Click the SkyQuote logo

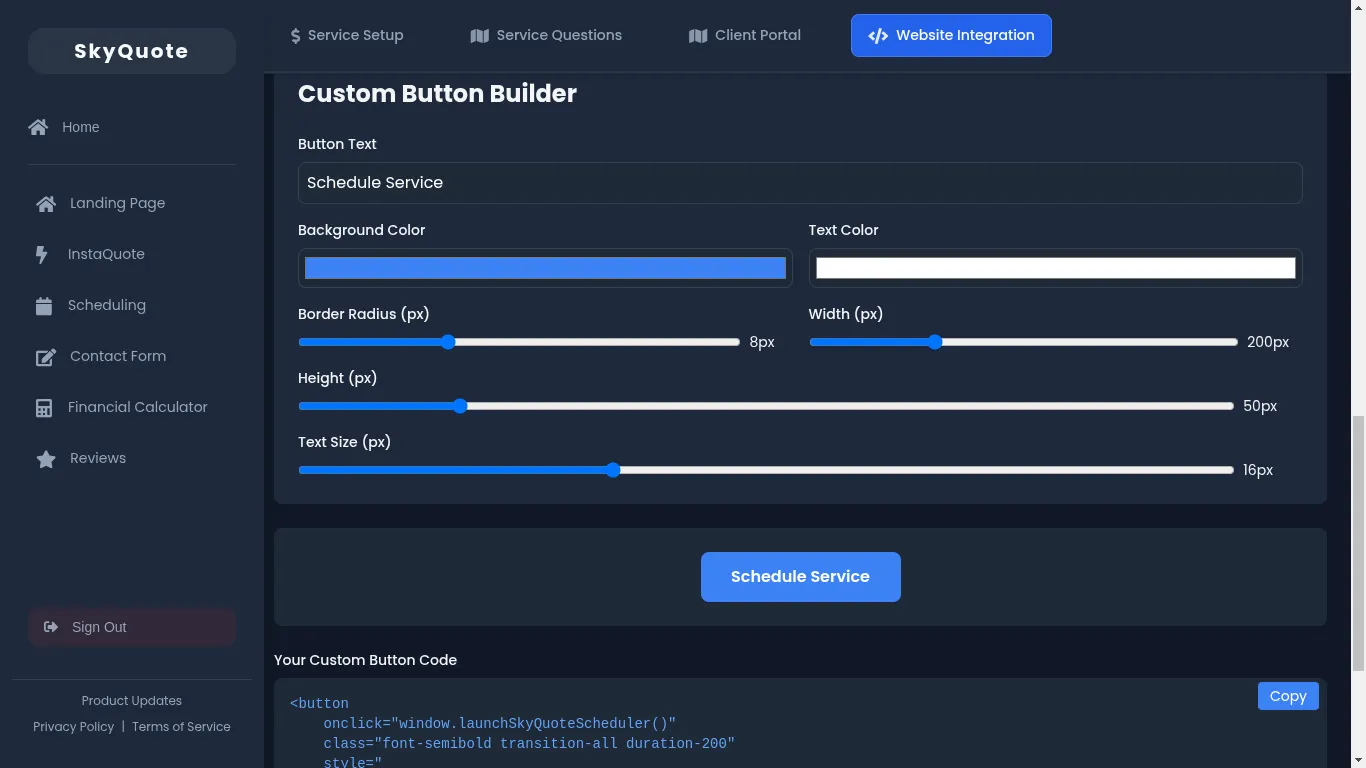[132, 51]
